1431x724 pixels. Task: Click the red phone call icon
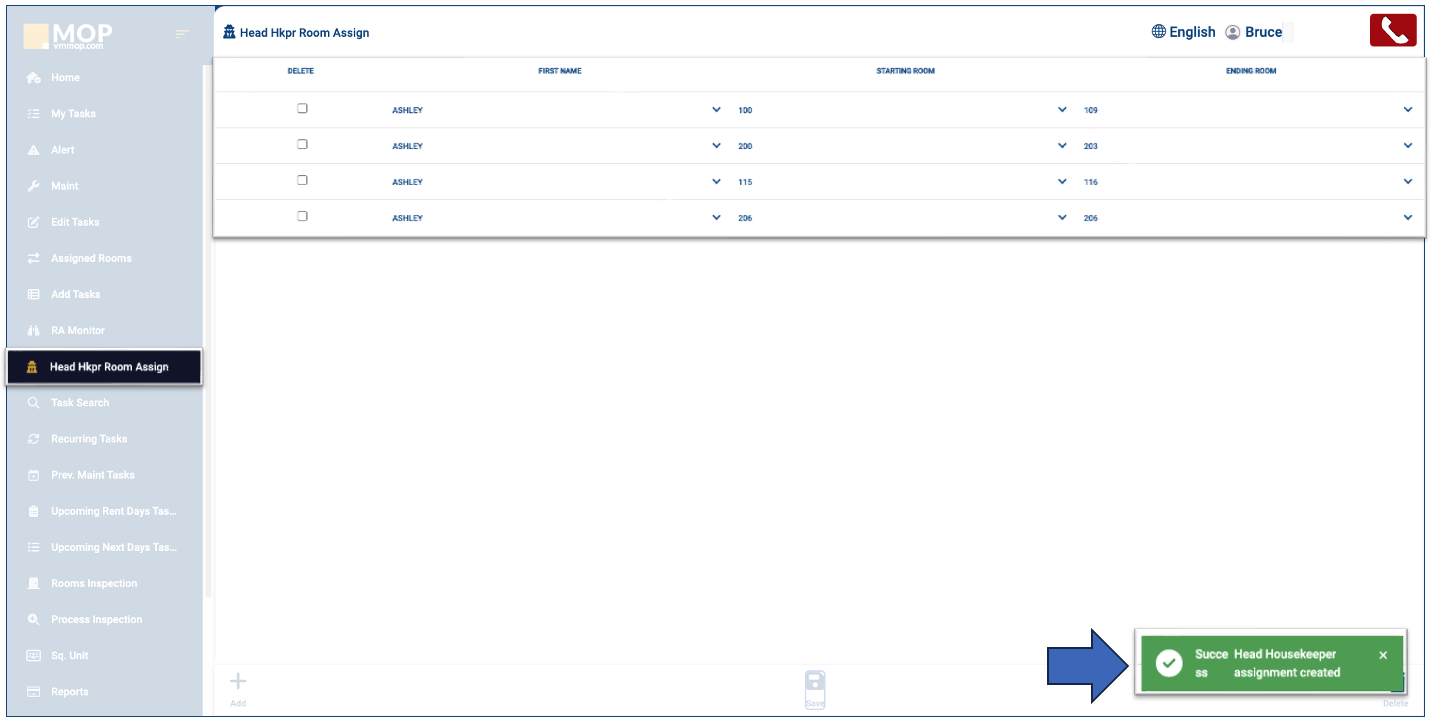[1392, 31]
